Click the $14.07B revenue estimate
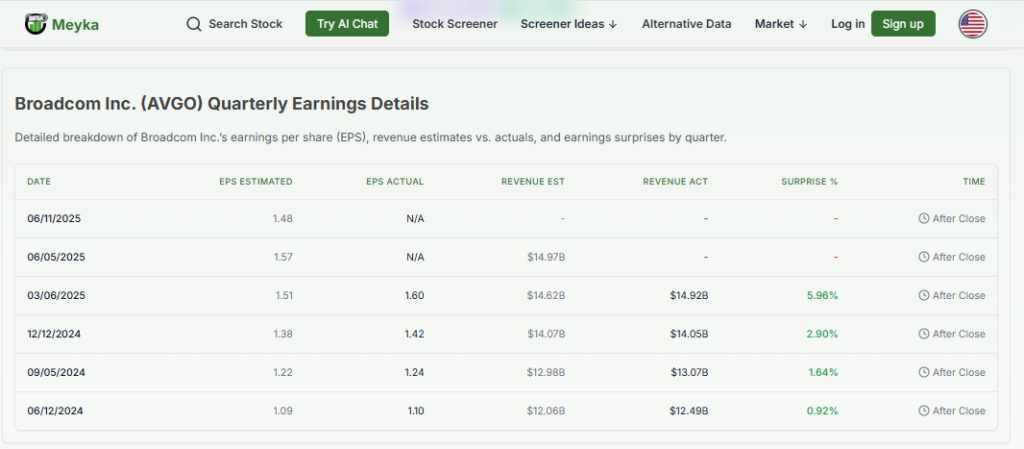Viewport: 1024px width, 449px height. [546, 334]
